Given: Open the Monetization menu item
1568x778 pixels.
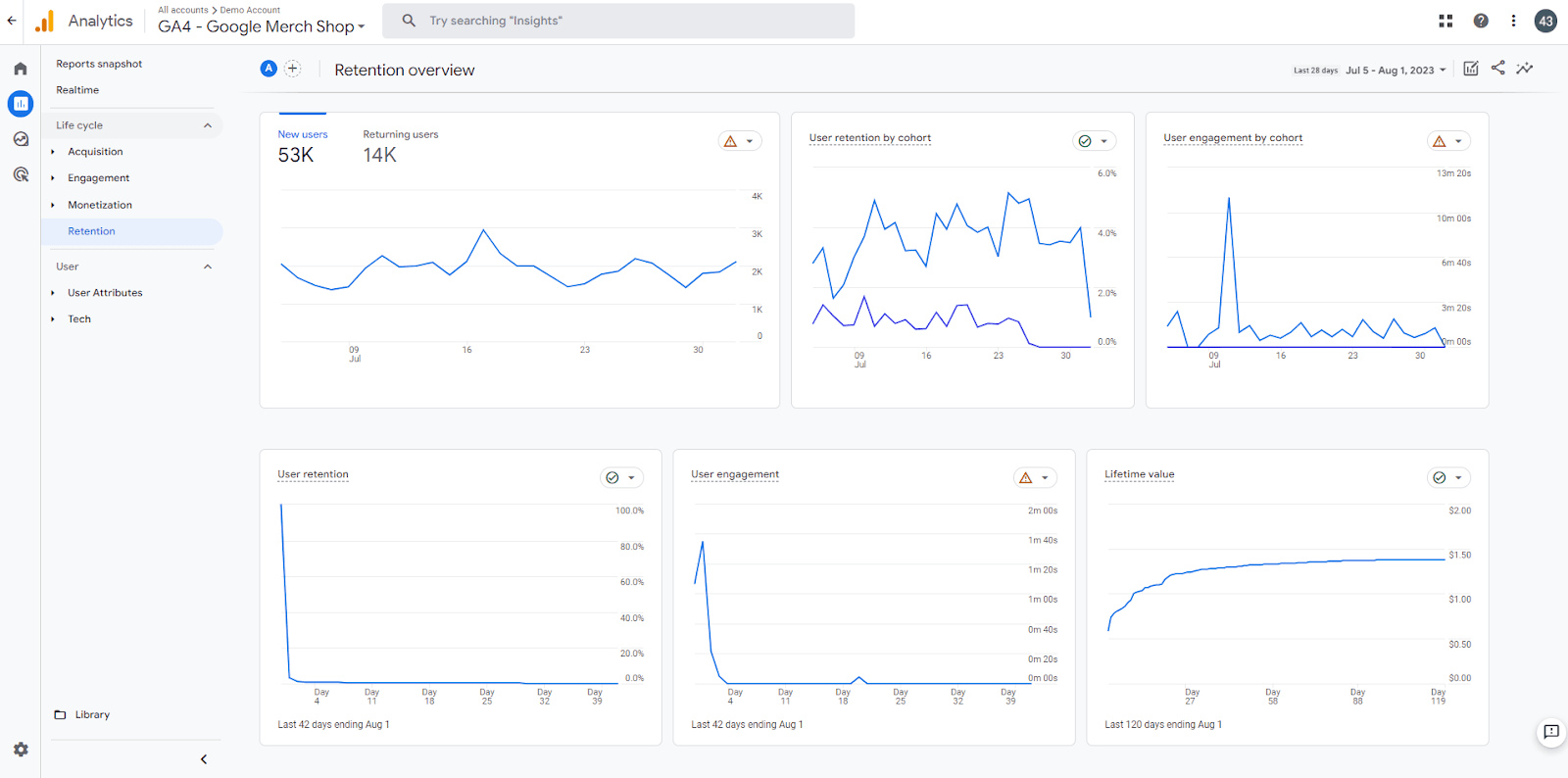Looking at the screenshot, I should (100, 205).
